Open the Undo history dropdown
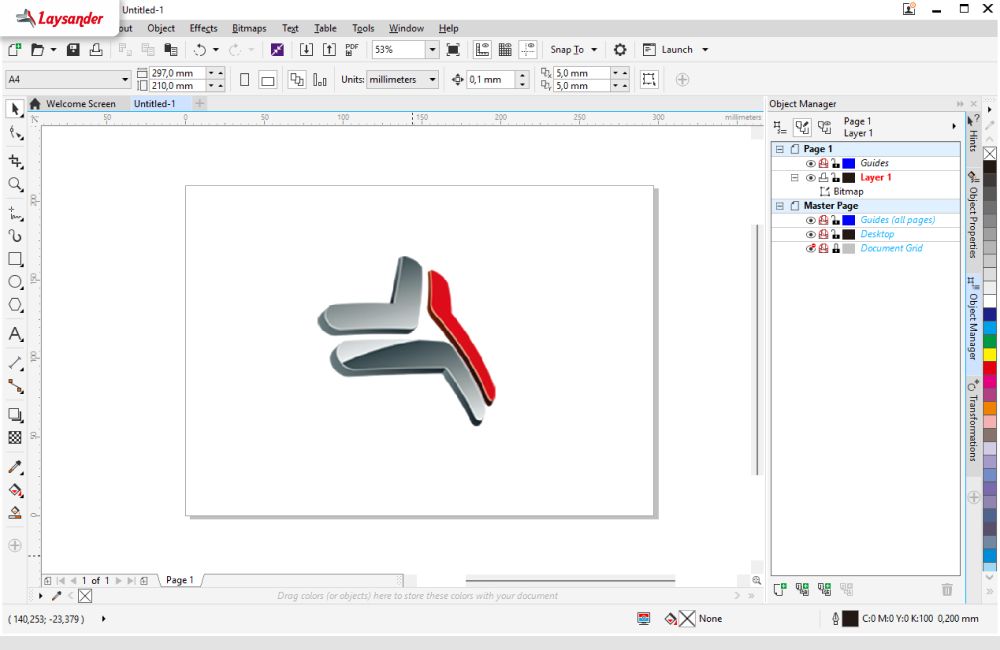The image size is (1000, 650). pos(216,50)
